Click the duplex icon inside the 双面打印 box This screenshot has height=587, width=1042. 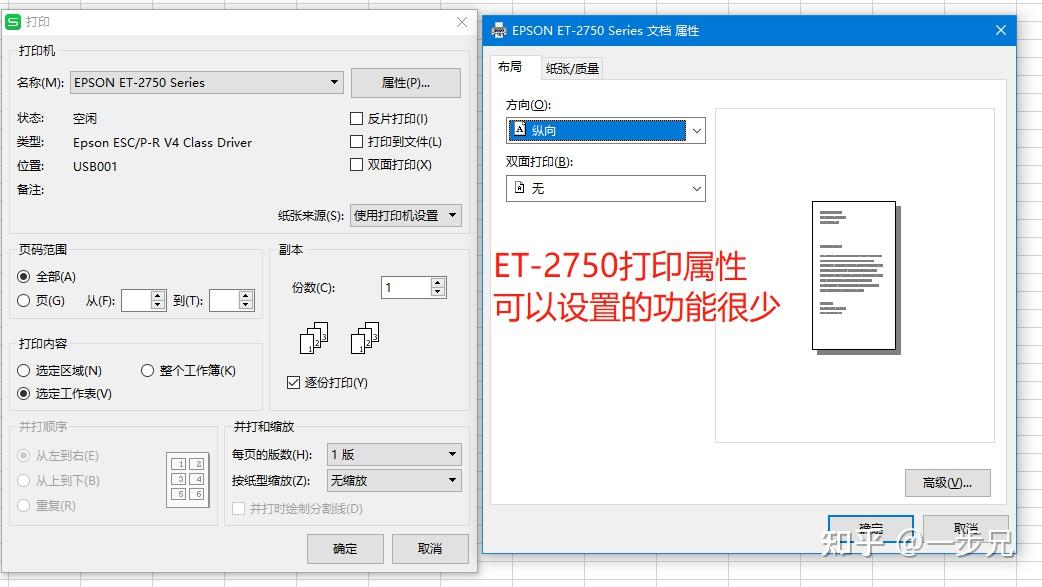tap(522, 188)
